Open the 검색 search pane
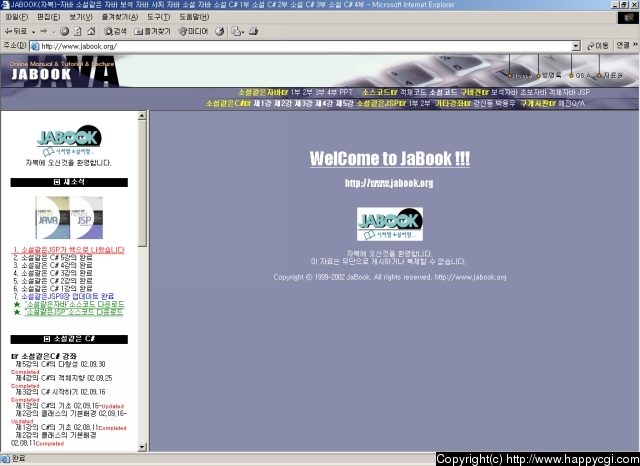Screen dimensions: 640x466 (x=115, y=31)
